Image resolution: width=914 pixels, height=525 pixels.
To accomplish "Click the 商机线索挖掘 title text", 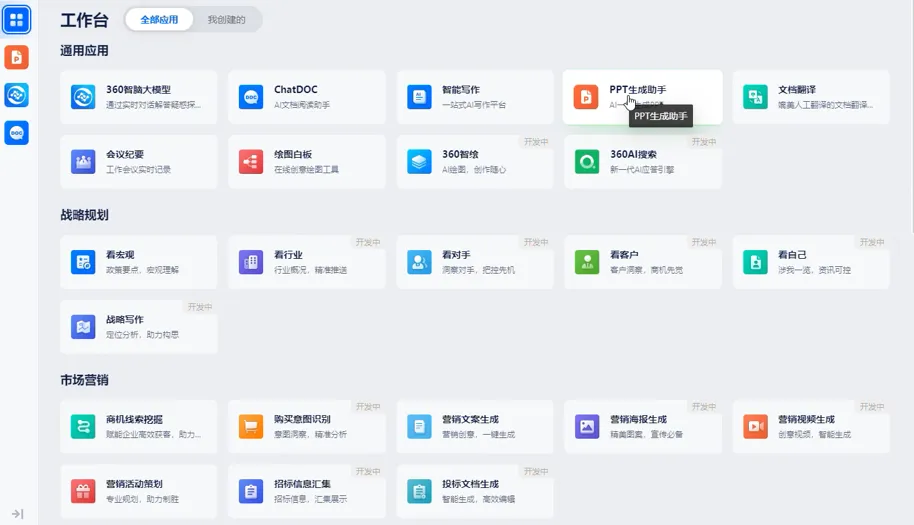I will [x=134, y=420].
